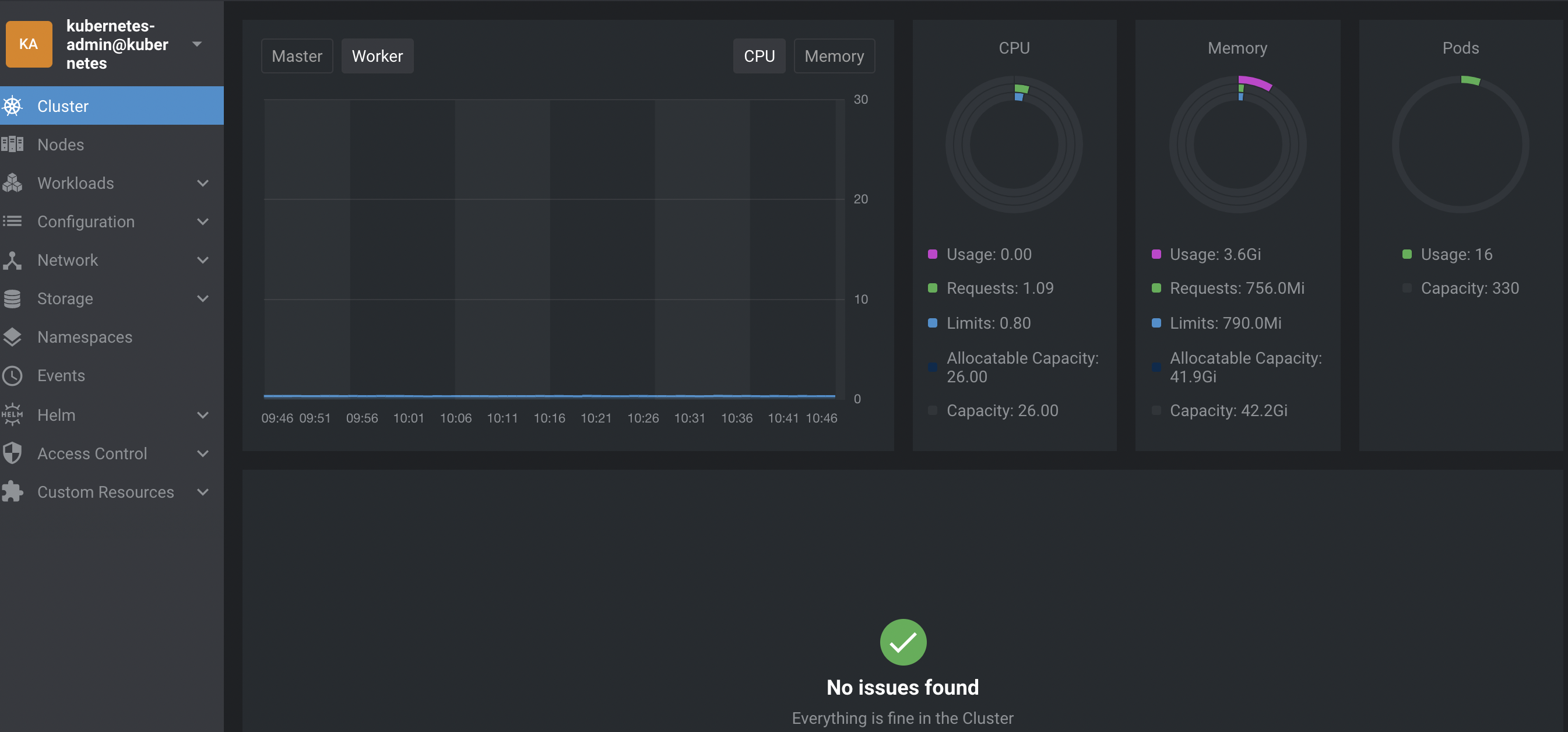The image size is (1568, 732).
Task: Expand the Workloads section chevron
Action: pyautogui.click(x=203, y=182)
